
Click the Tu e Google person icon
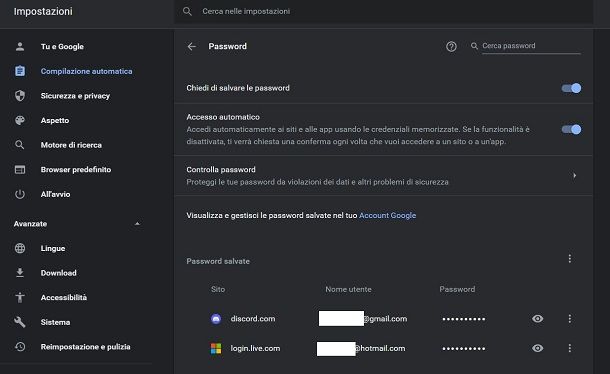coord(20,47)
